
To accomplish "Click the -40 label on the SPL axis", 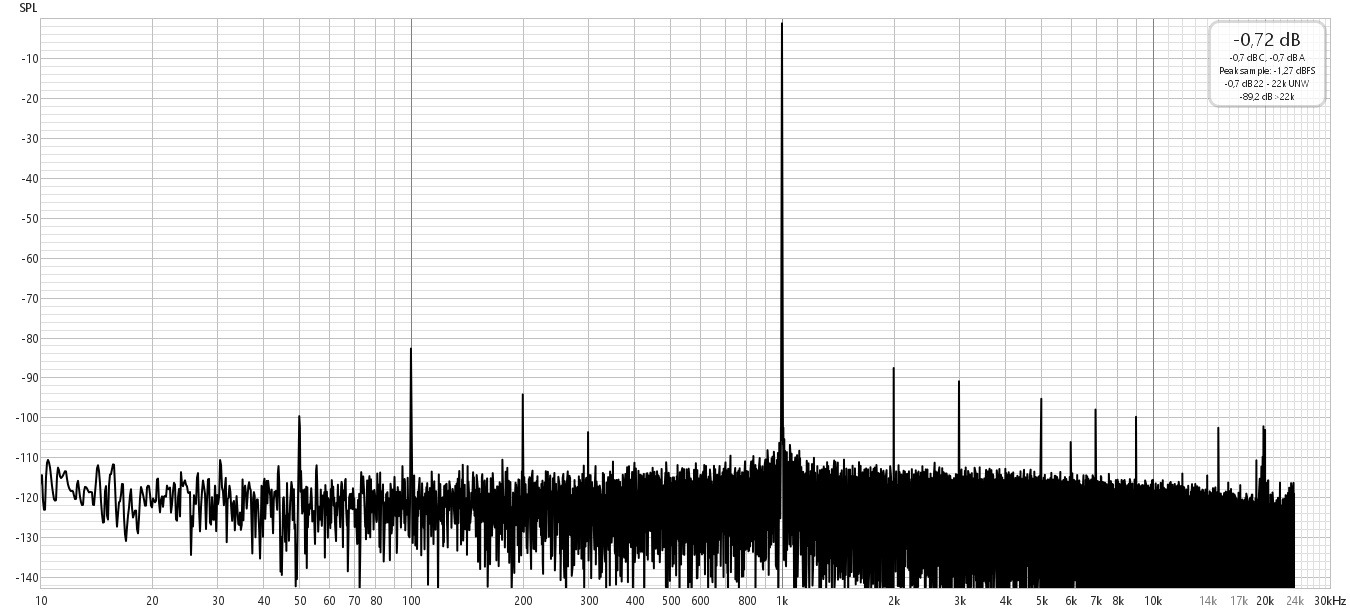I will tap(30, 178).
